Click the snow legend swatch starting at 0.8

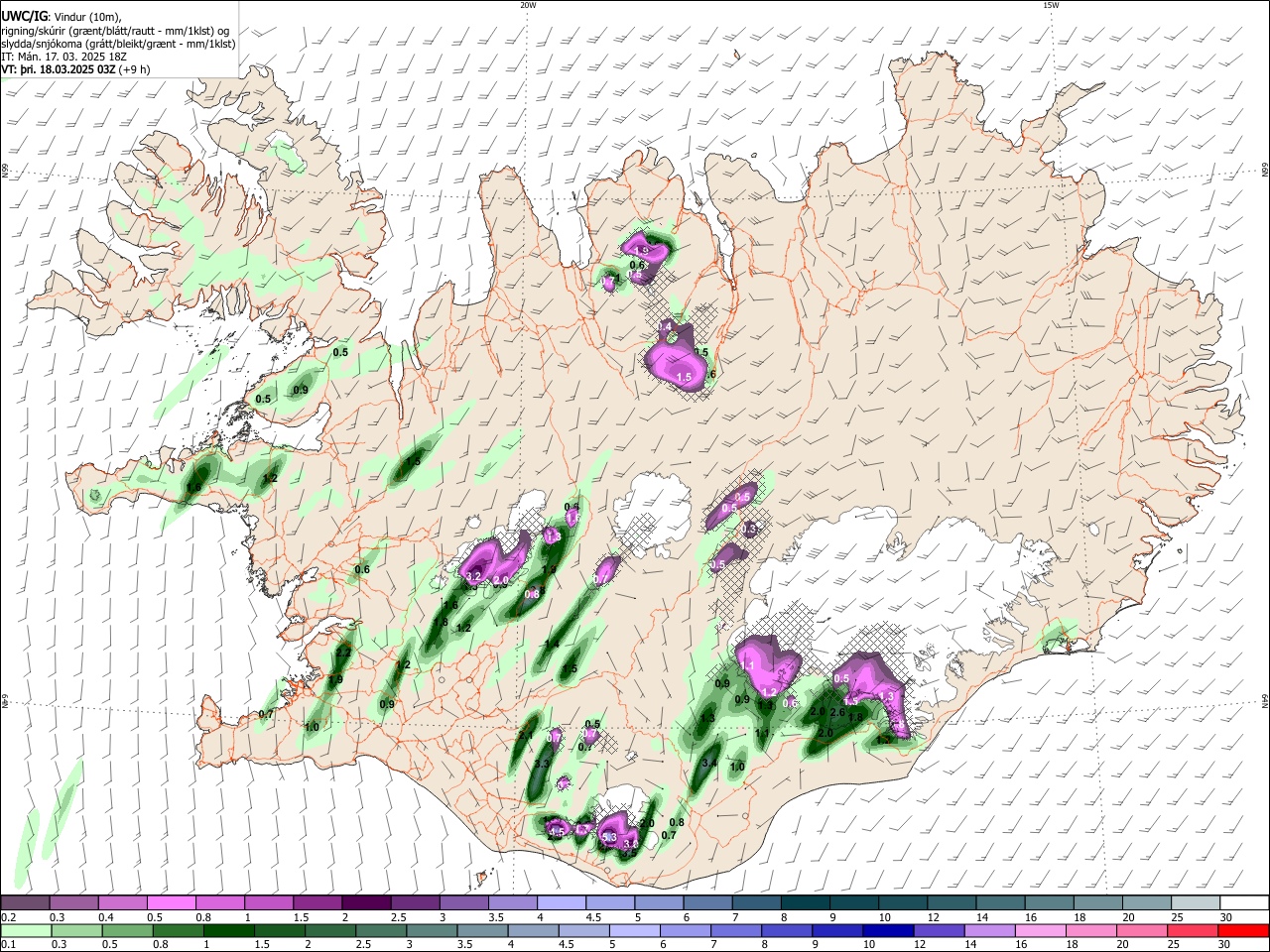tap(220, 902)
